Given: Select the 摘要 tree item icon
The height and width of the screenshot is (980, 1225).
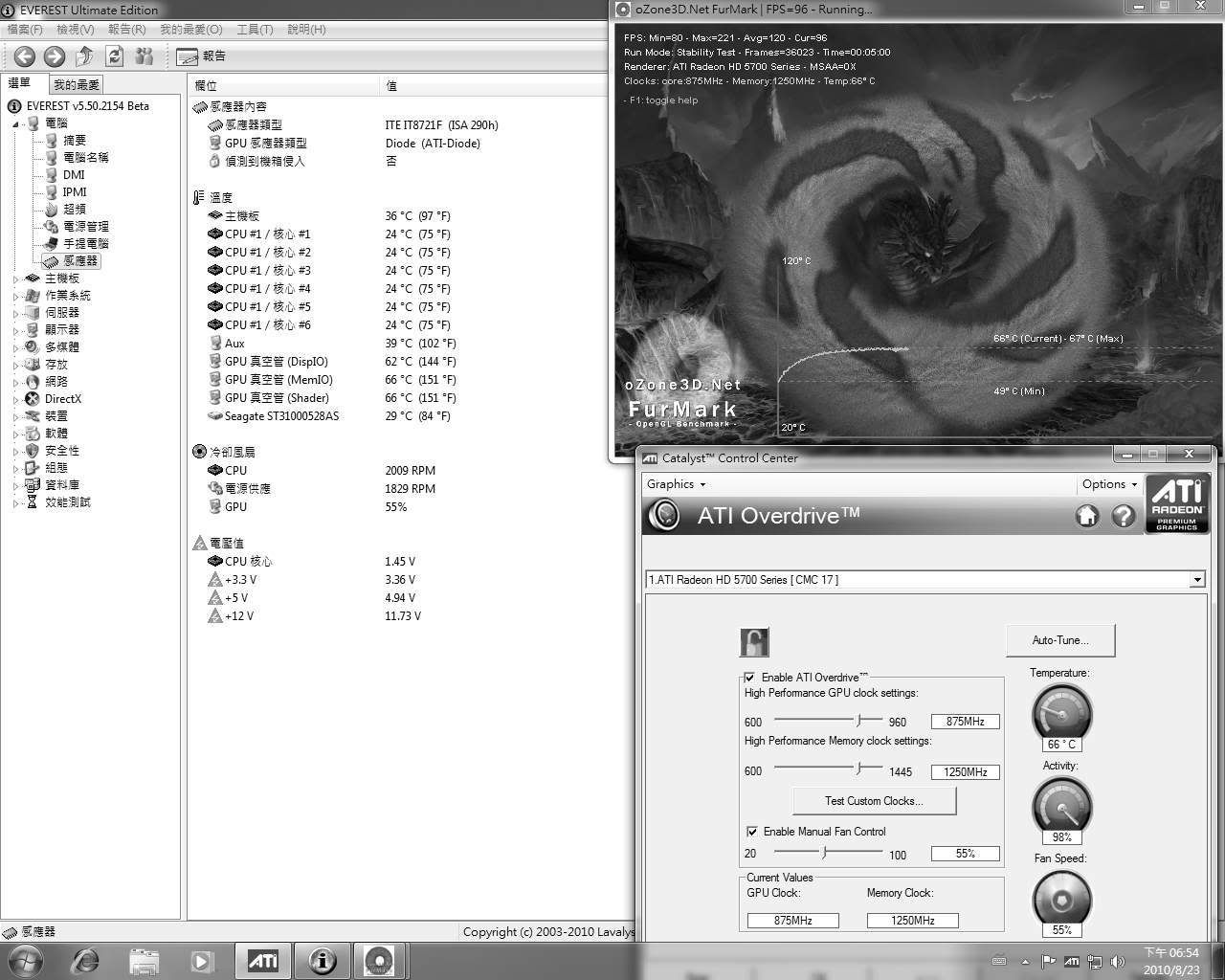Looking at the screenshot, I should click(52, 141).
